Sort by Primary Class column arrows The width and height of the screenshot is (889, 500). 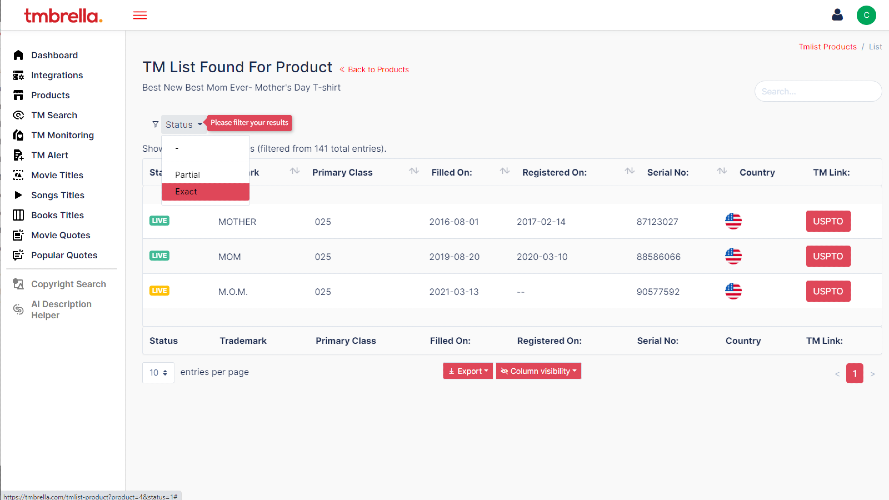414,172
